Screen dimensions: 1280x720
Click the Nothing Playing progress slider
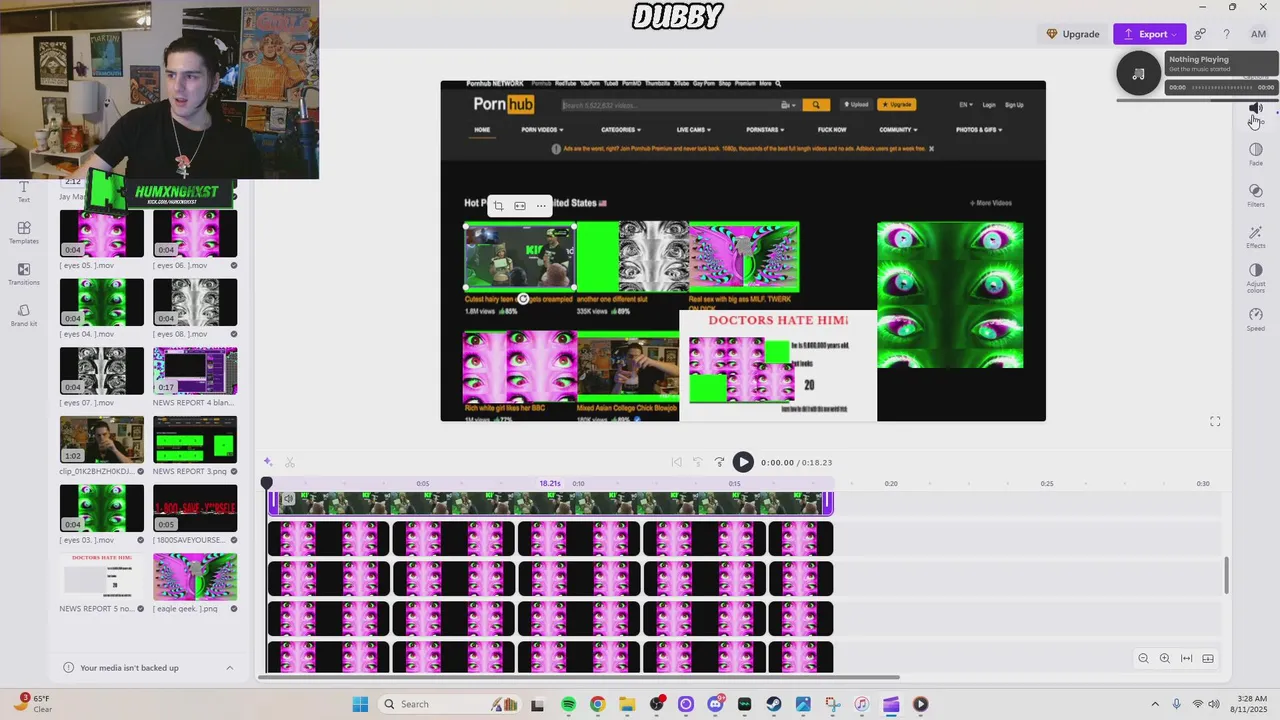[1223, 87]
